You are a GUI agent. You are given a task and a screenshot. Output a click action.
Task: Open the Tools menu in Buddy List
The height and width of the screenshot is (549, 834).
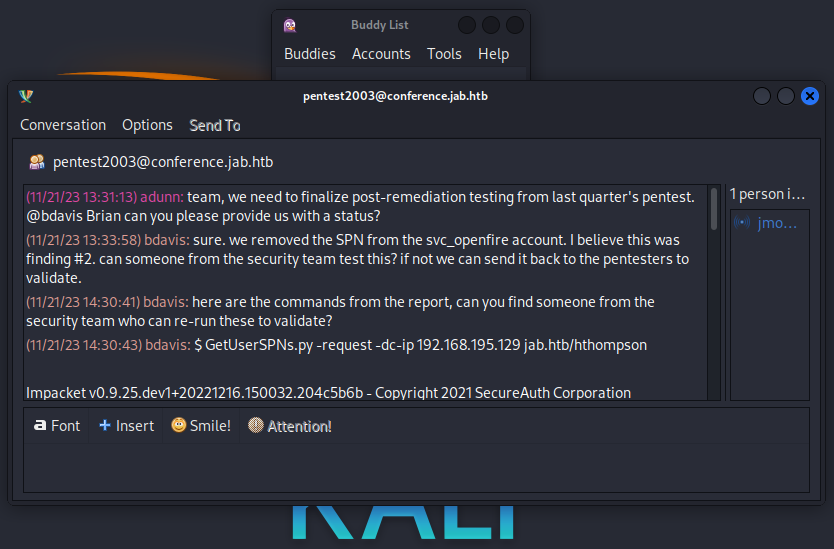tap(444, 54)
